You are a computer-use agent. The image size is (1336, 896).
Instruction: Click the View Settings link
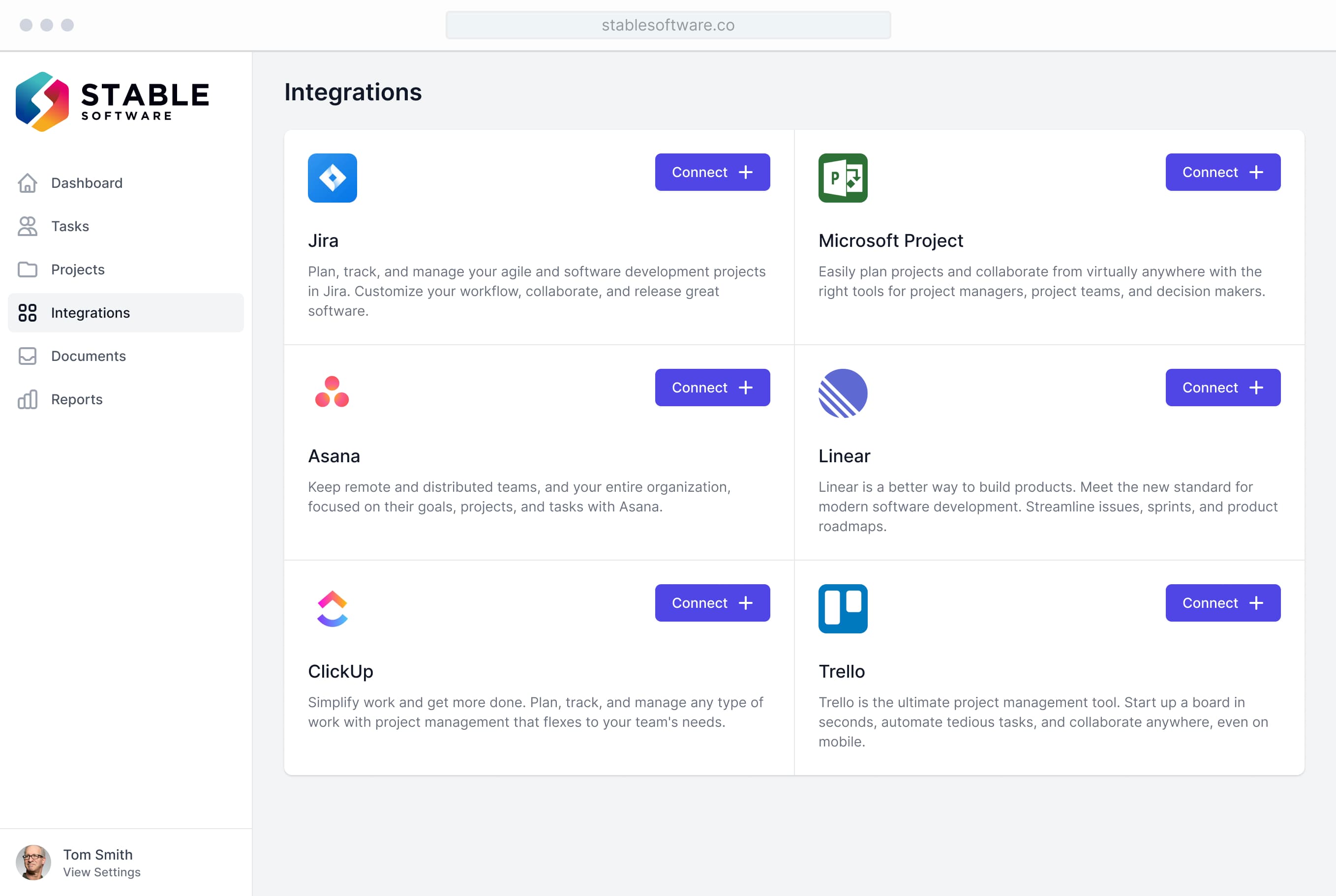pos(102,872)
